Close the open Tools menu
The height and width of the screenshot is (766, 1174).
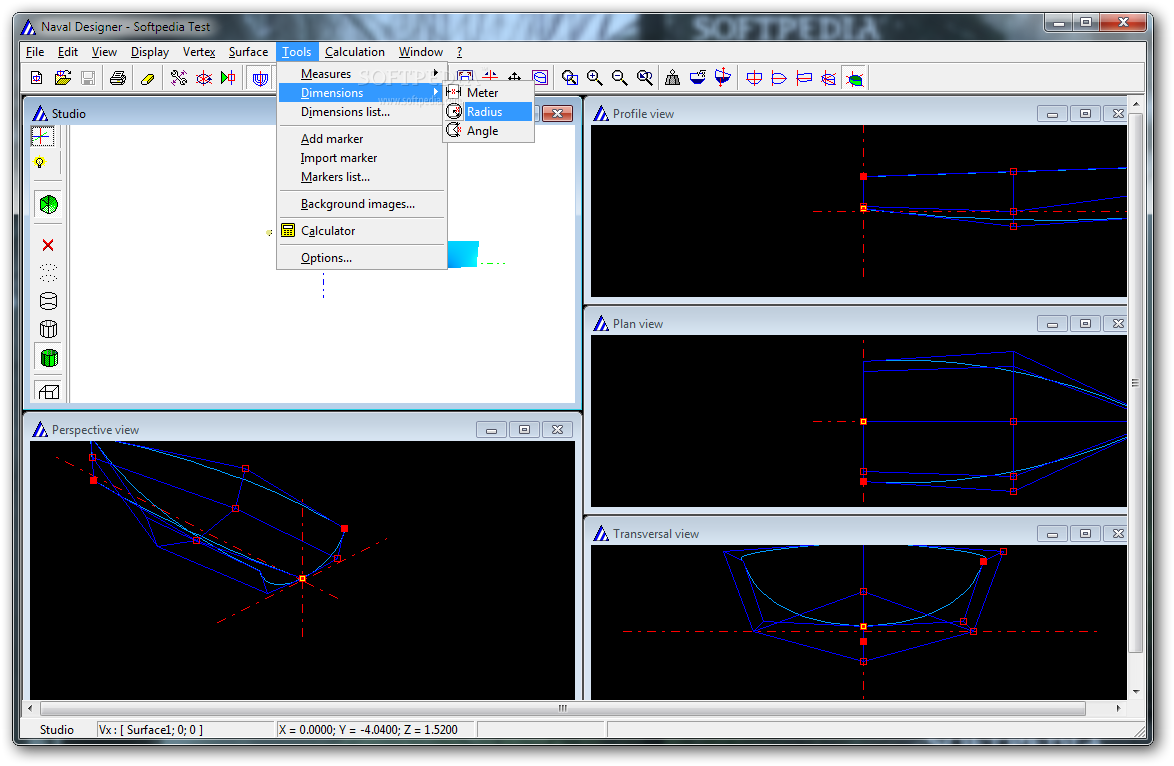coord(296,52)
